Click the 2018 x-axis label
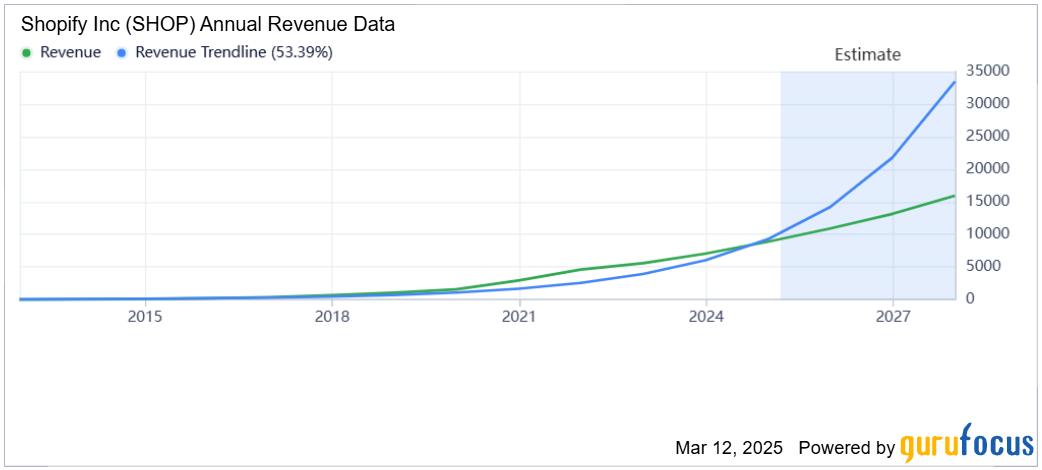Screen dimensions: 1042x470 point(332,317)
